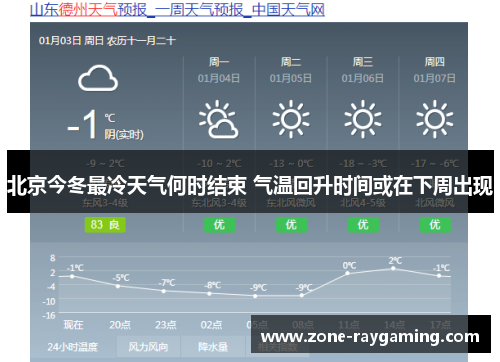
Task: Switch to the 风力风向 tab
Action: tap(148, 347)
